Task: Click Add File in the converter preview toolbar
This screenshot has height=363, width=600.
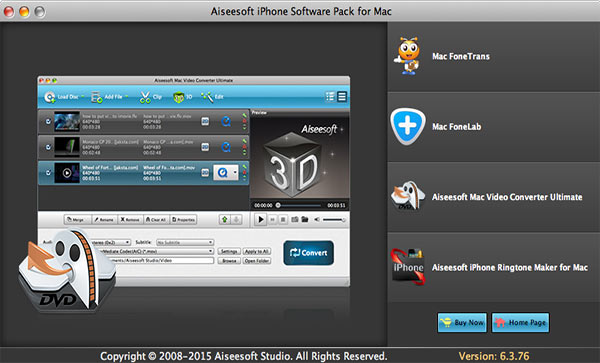Action: (x=107, y=97)
